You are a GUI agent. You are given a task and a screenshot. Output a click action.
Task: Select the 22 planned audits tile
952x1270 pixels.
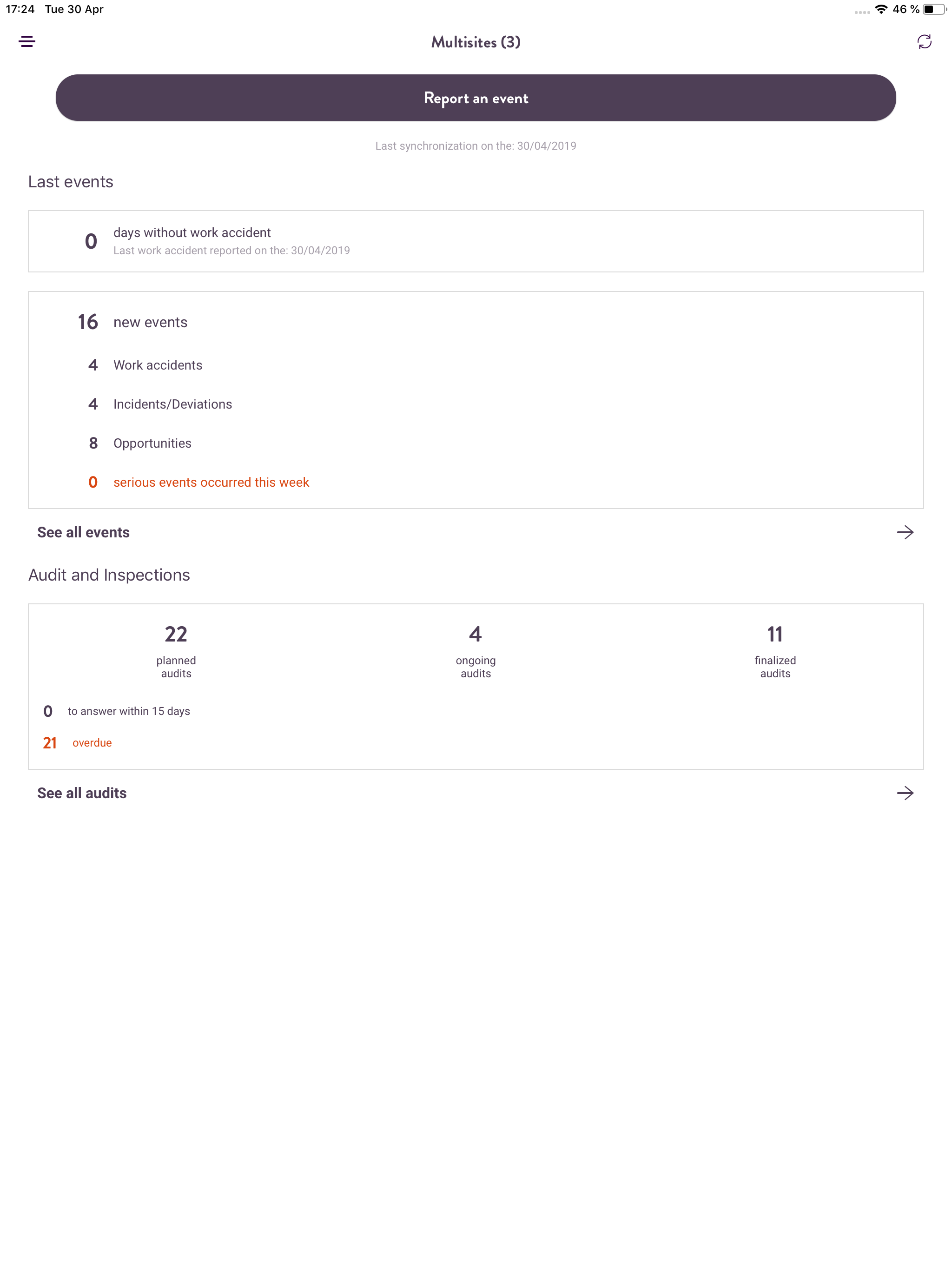176,651
